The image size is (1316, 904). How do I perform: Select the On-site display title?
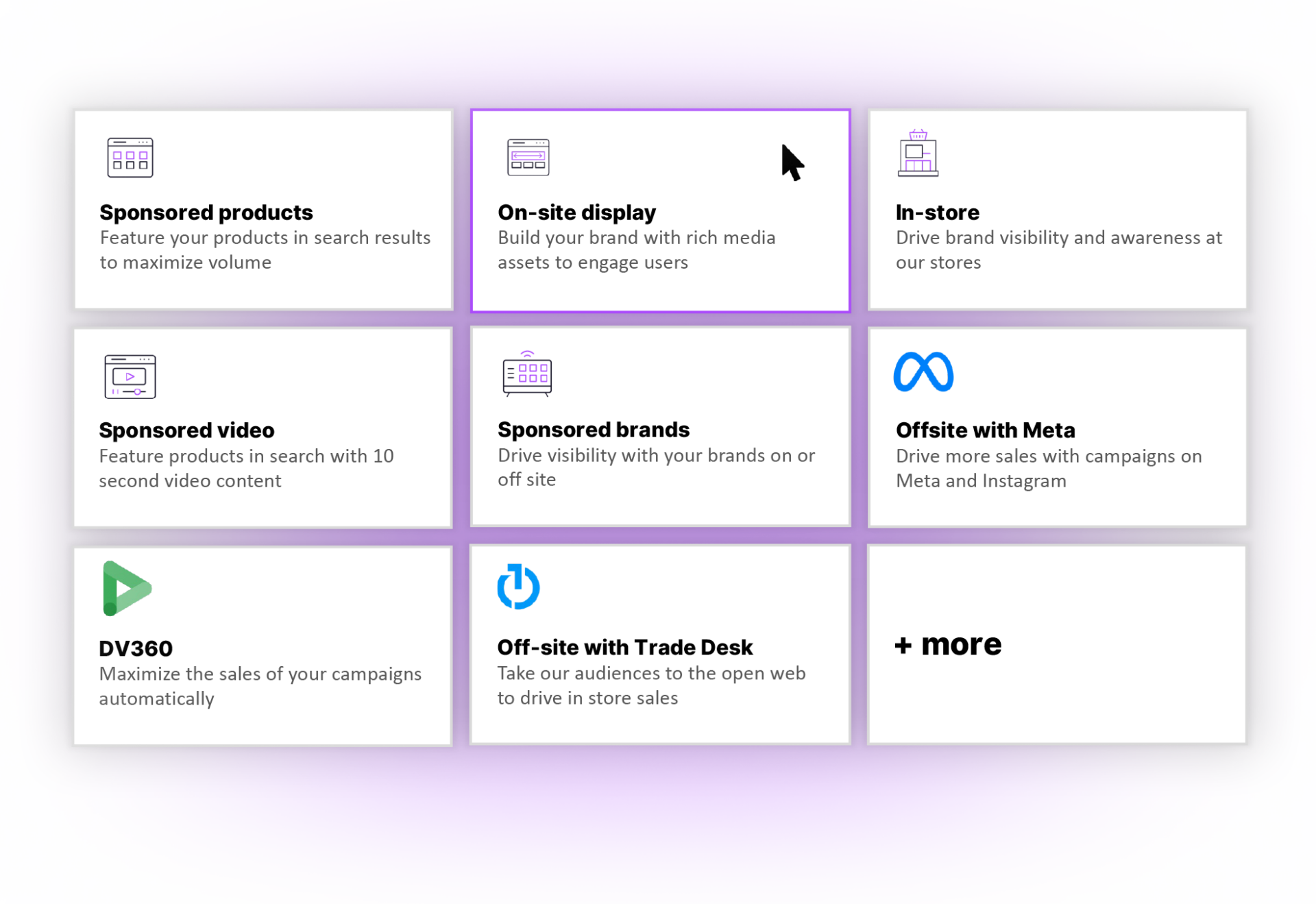pyautogui.click(x=576, y=212)
